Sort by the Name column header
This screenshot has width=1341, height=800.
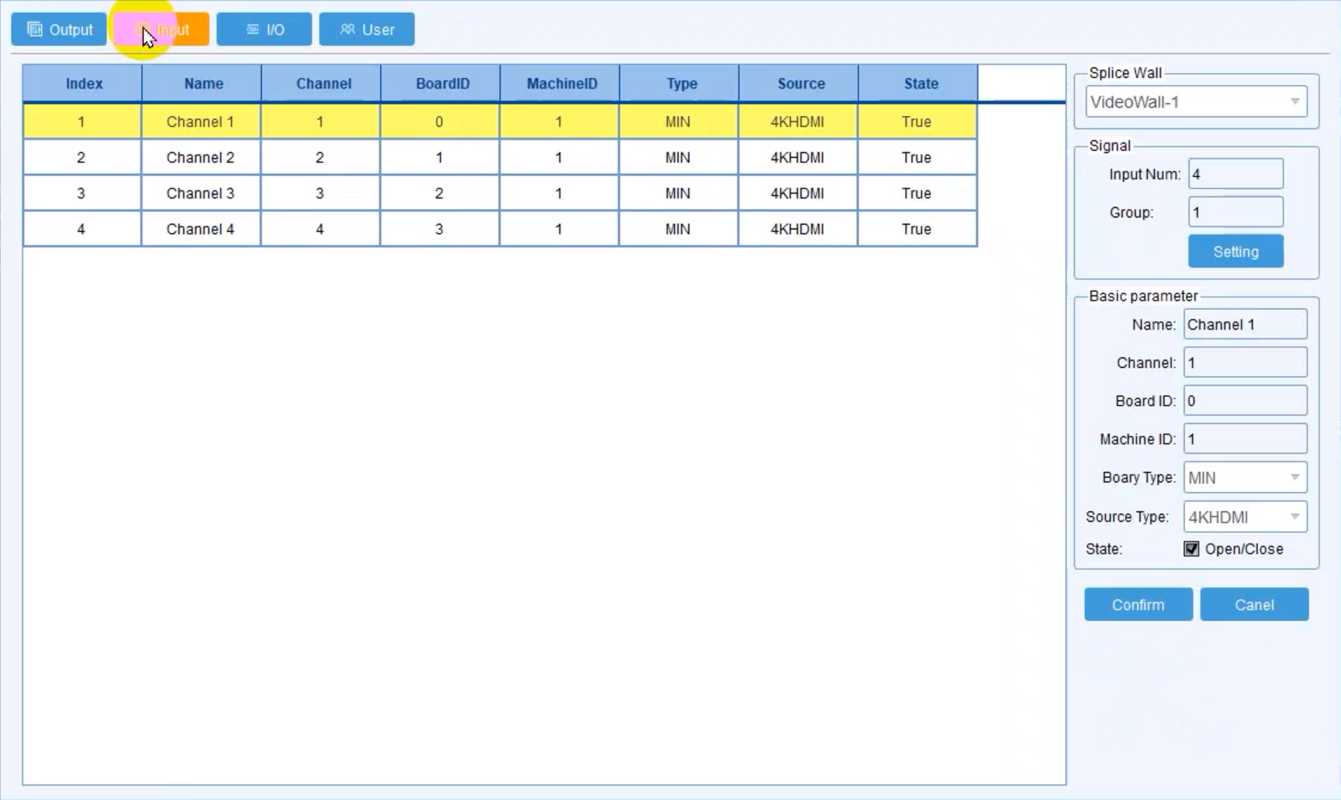click(202, 84)
